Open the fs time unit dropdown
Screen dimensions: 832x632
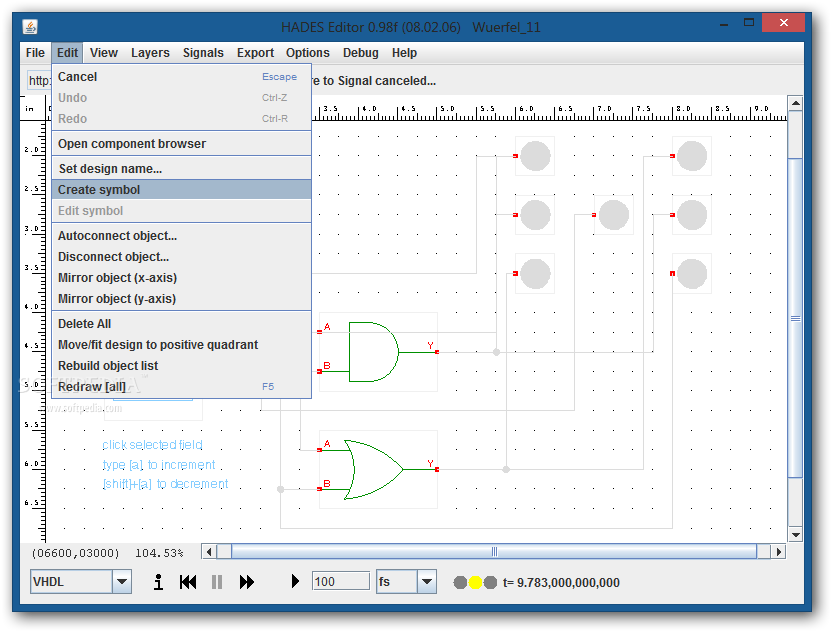click(427, 582)
